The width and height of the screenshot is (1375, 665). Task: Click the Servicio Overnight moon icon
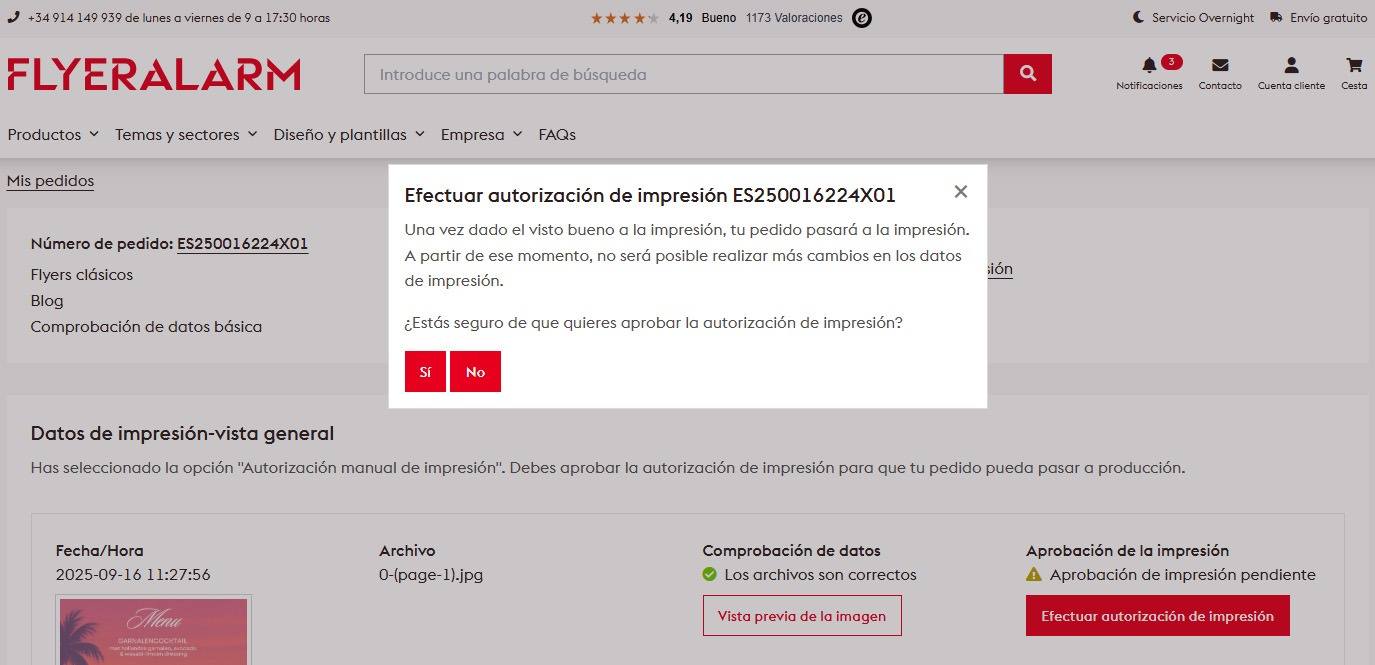click(x=1138, y=18)
